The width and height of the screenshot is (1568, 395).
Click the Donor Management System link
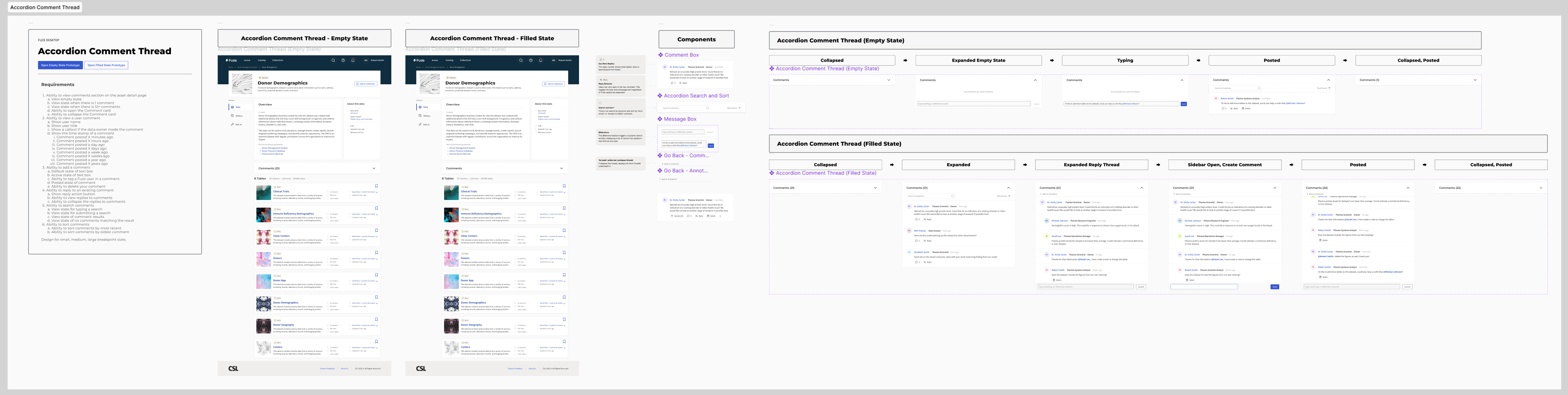(274, 147)
